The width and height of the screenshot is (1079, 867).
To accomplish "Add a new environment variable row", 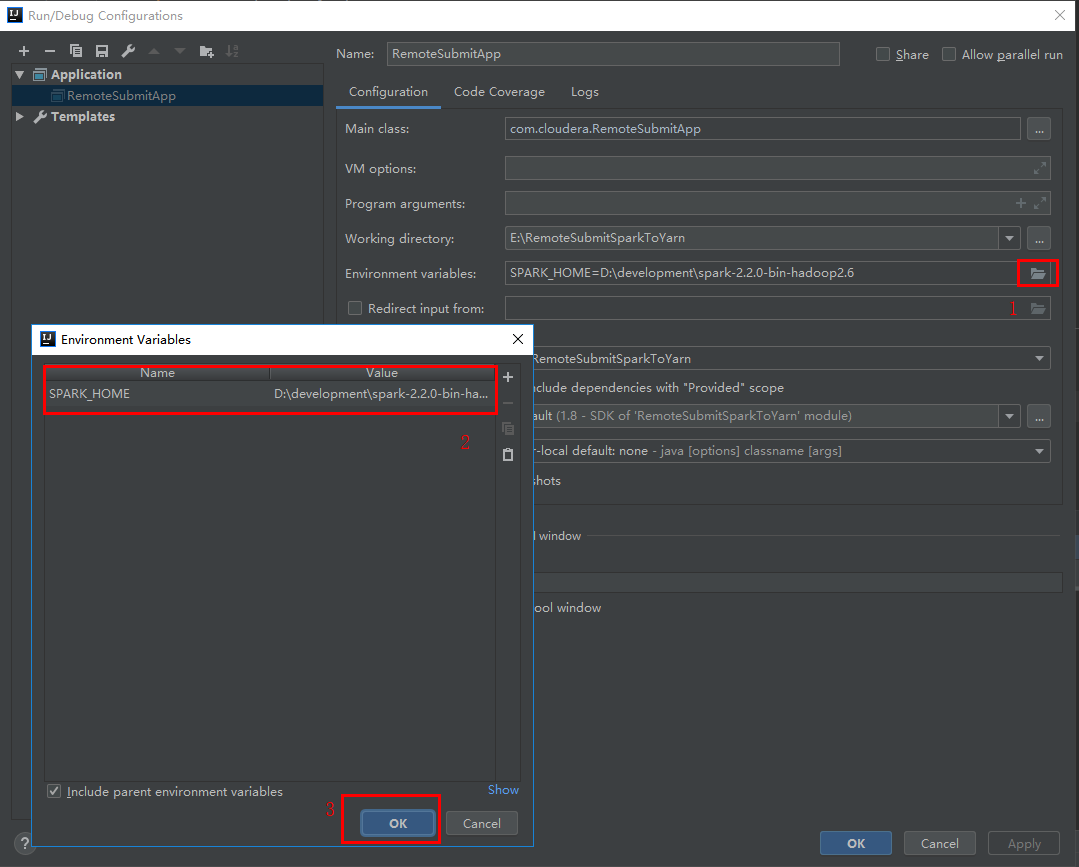I will pyautogui.click(x=507, y=377).
